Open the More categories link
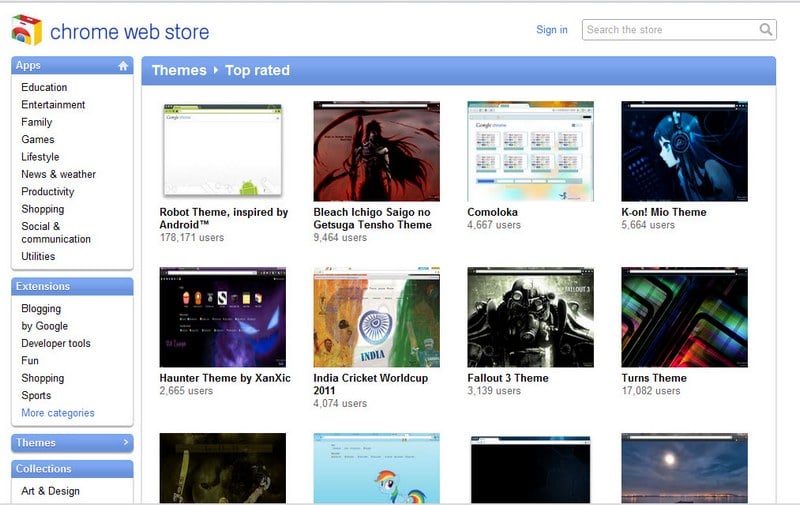 click(58, 413)
